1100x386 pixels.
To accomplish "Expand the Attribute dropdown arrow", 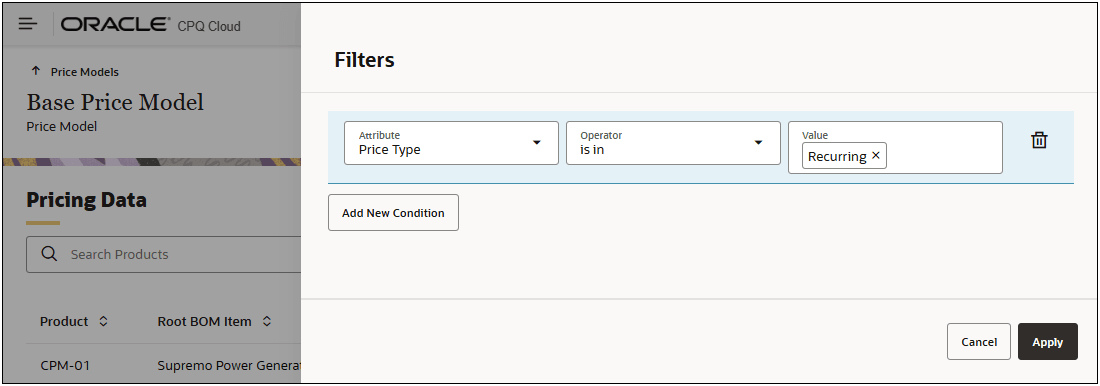I will point(537,142).
